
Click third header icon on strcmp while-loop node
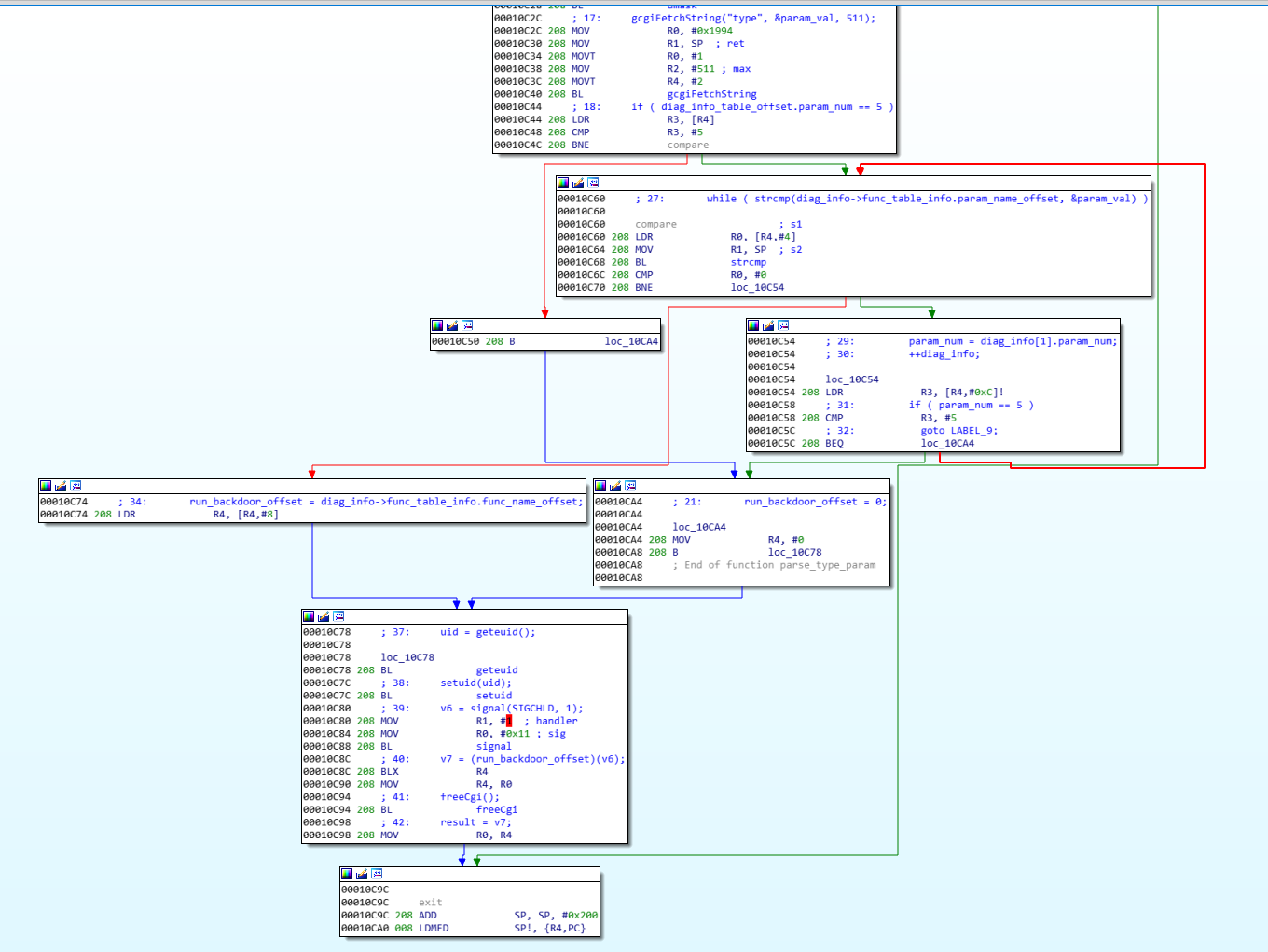593,183
